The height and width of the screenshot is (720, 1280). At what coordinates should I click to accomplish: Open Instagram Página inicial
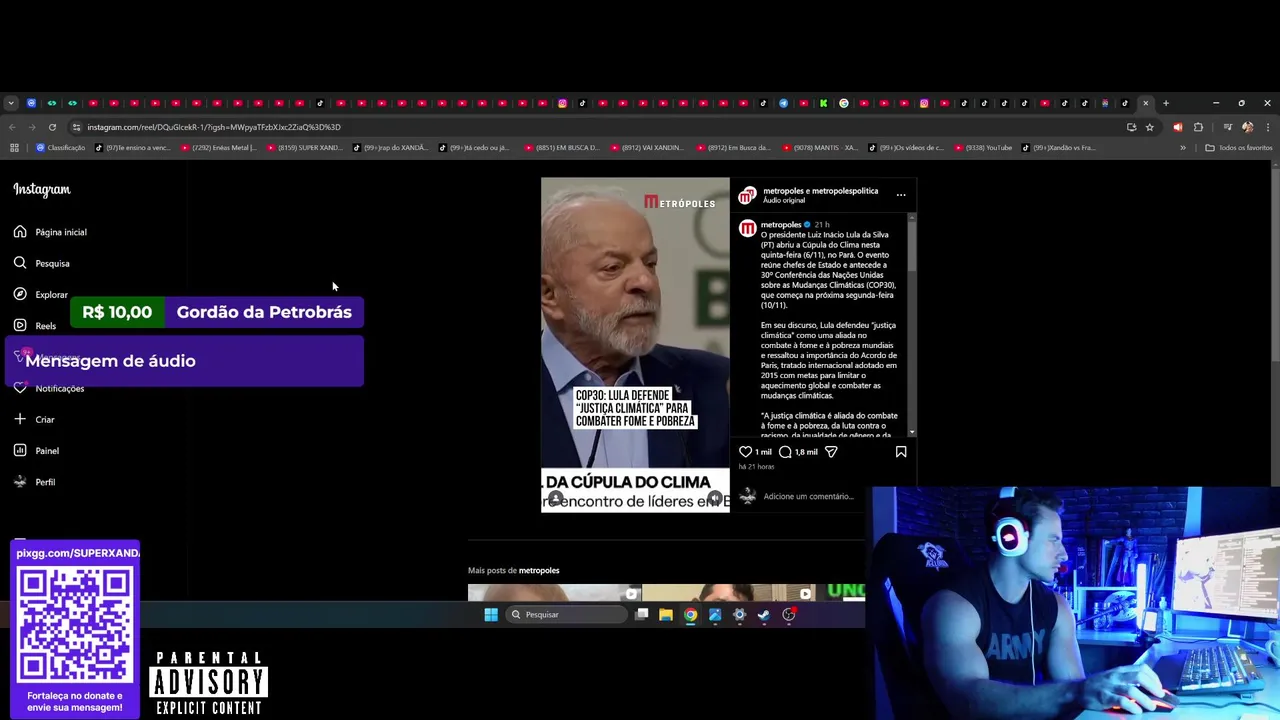(x=50, y=232)
